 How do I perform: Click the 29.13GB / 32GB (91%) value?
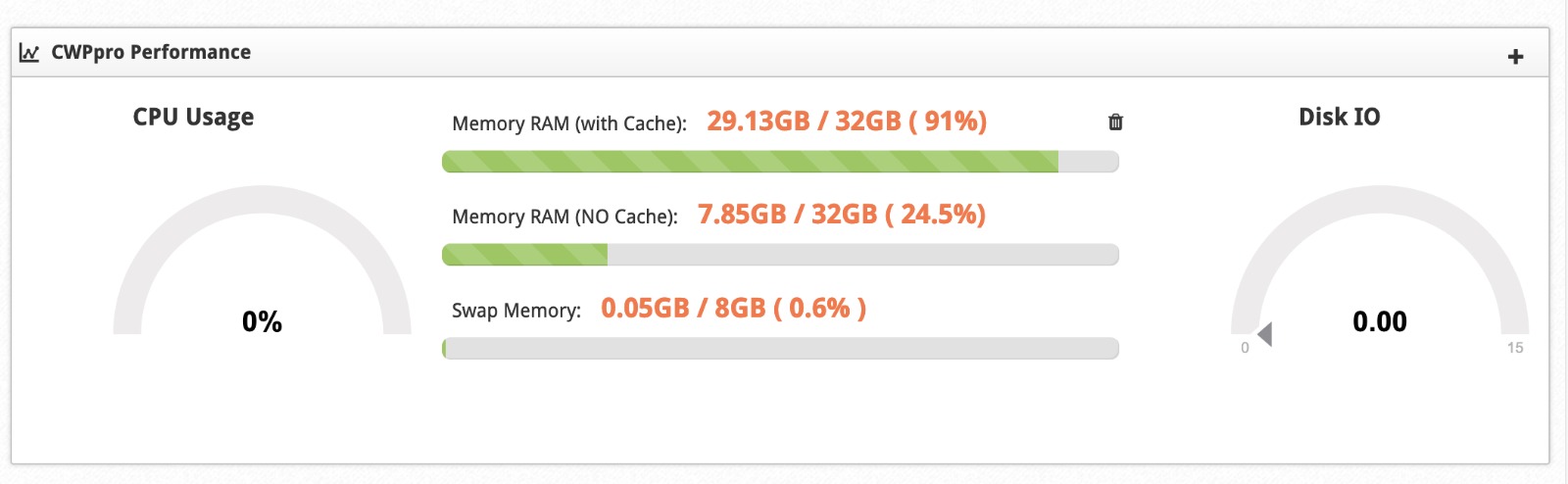(847, 121)
